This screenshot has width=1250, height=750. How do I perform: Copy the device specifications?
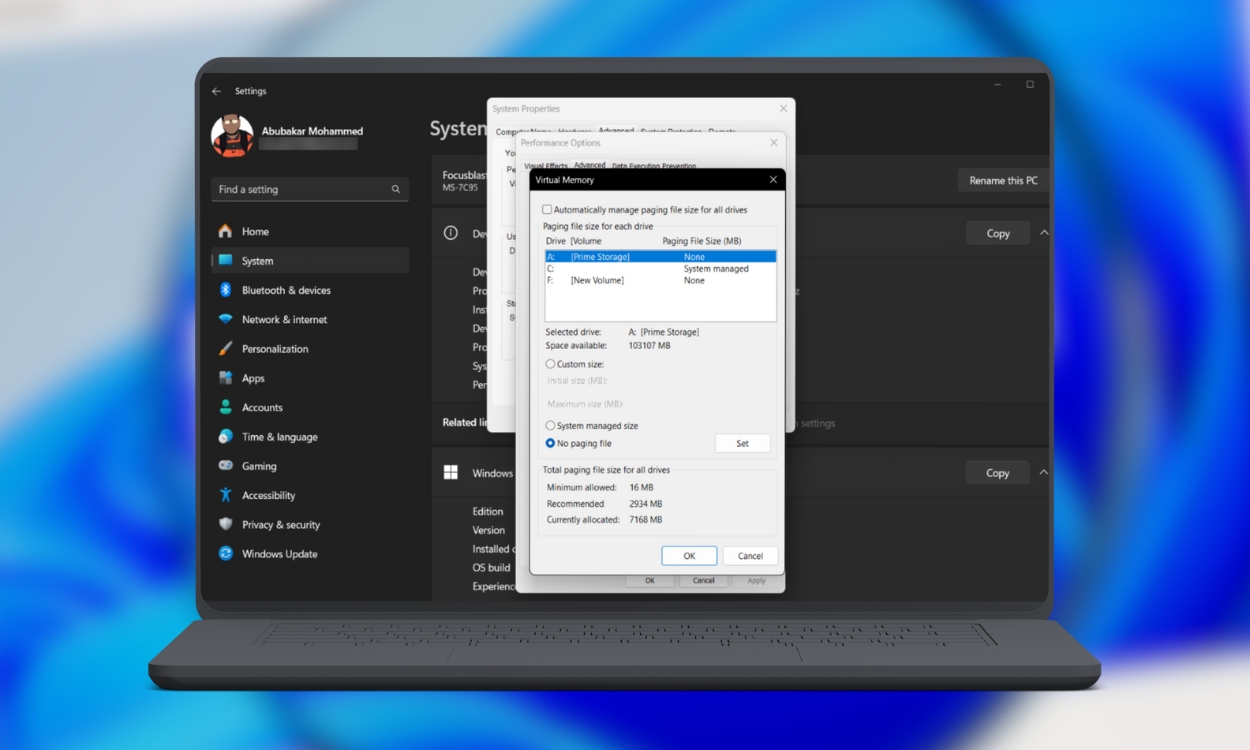[x=998, y=233]
